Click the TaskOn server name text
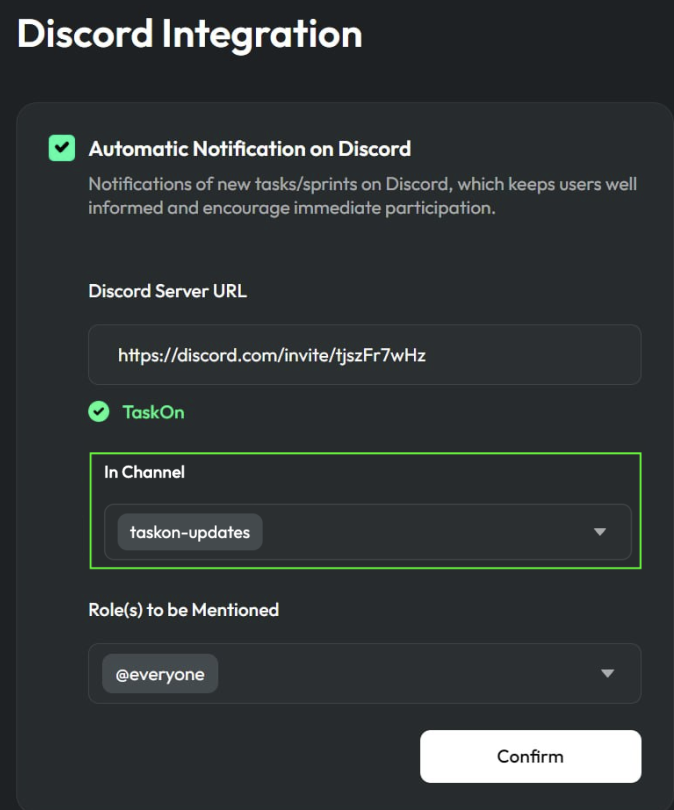Image resolution: width=674 pixels, height=810 pixels. click(153, 412)
